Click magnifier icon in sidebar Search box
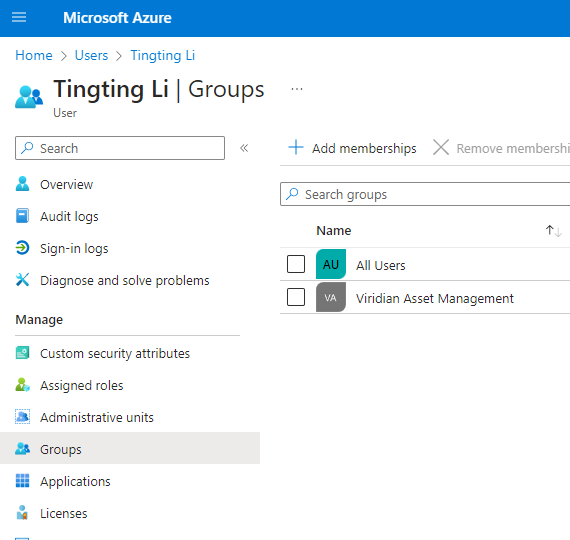 [27, 148]
